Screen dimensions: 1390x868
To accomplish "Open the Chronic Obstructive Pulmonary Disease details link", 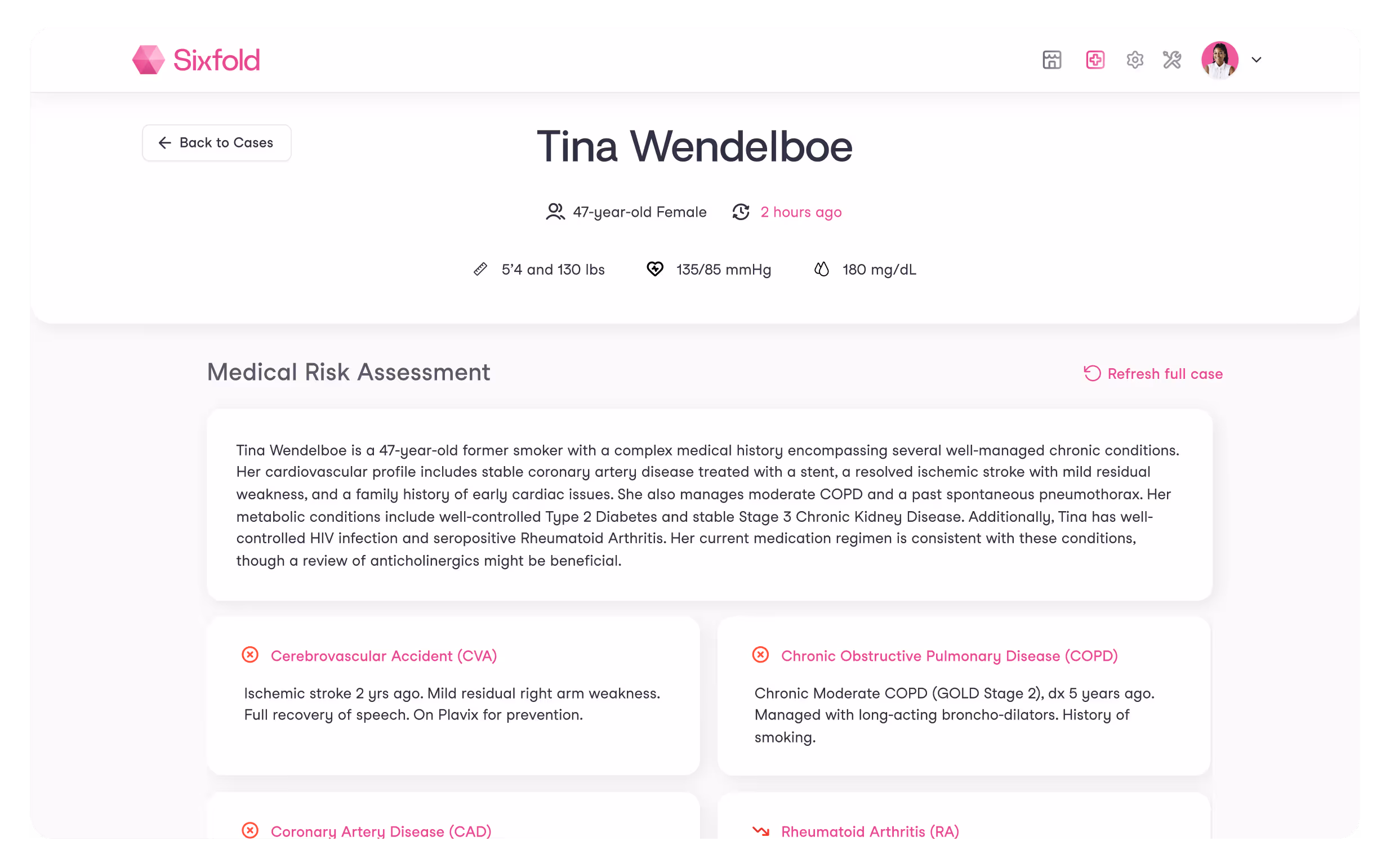I will [949, 656].
